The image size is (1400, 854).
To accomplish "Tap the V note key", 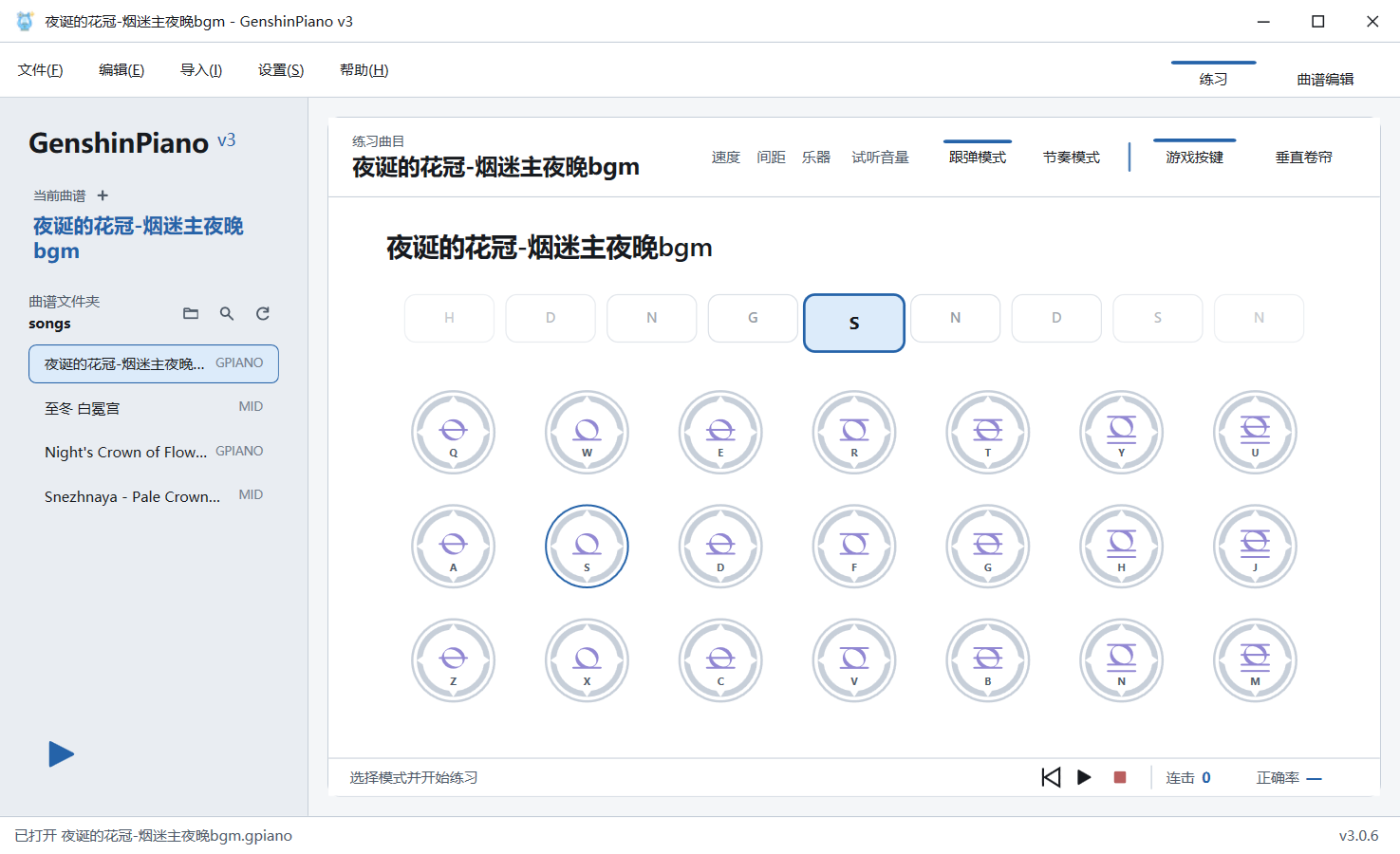I will click(x=854, y=660).
